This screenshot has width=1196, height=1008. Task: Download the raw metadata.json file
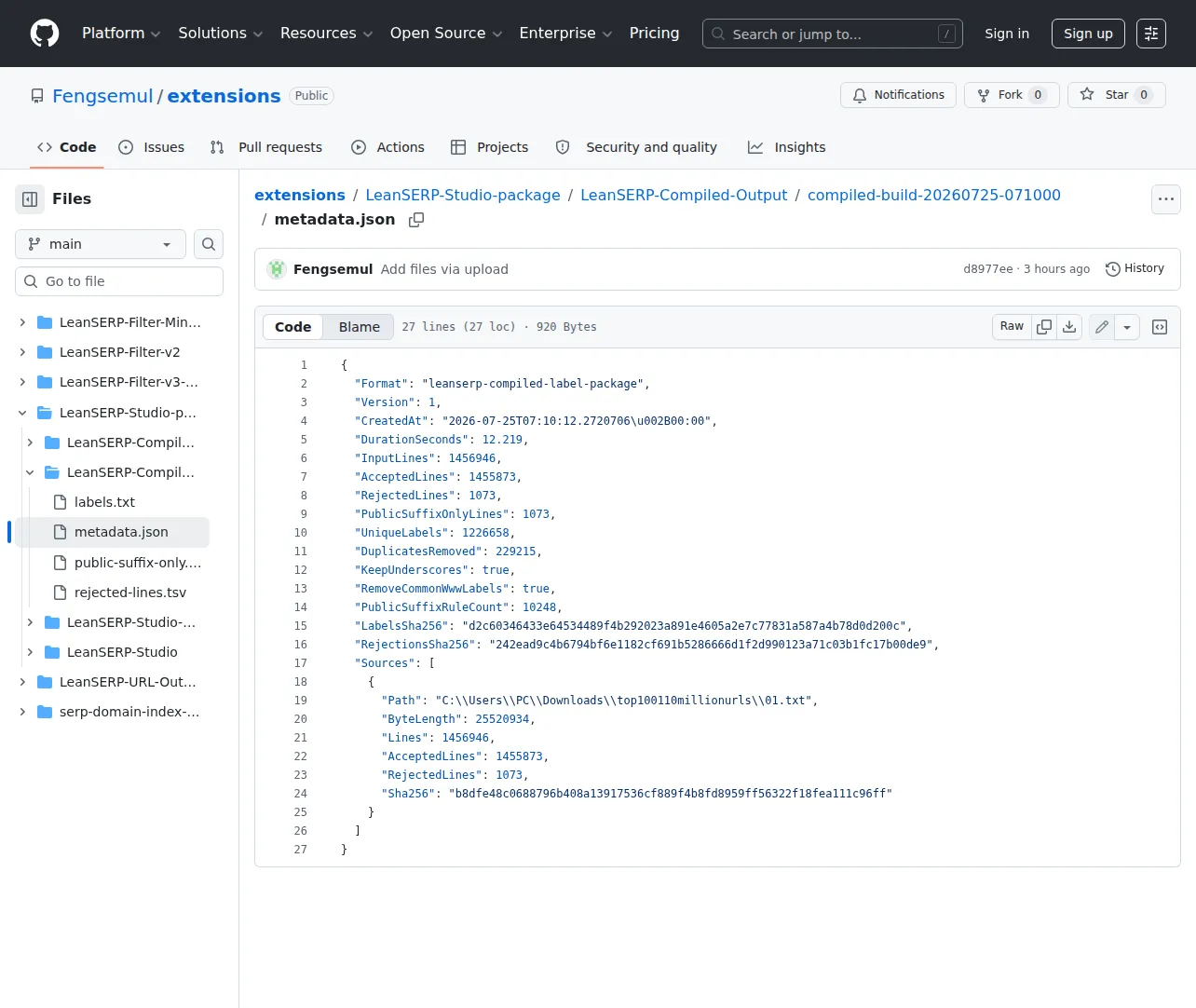tap(1069, 327)
